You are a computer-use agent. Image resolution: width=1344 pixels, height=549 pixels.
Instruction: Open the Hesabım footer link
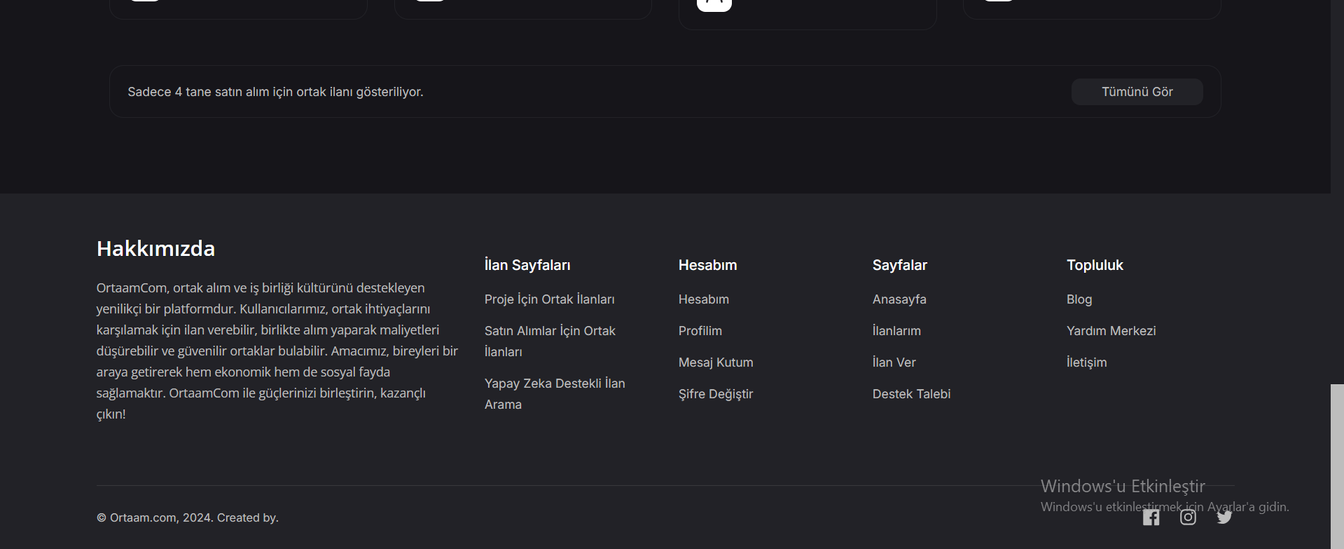coord(703,299)
